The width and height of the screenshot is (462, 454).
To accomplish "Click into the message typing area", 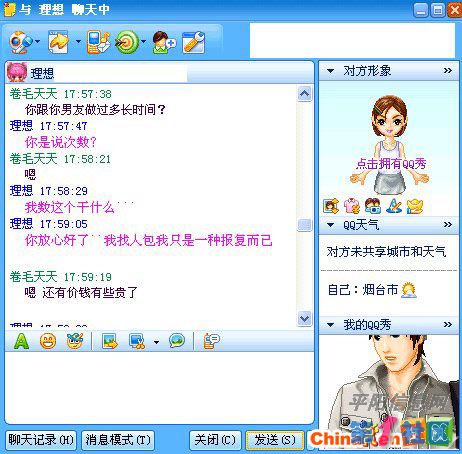I will (159, 387).
